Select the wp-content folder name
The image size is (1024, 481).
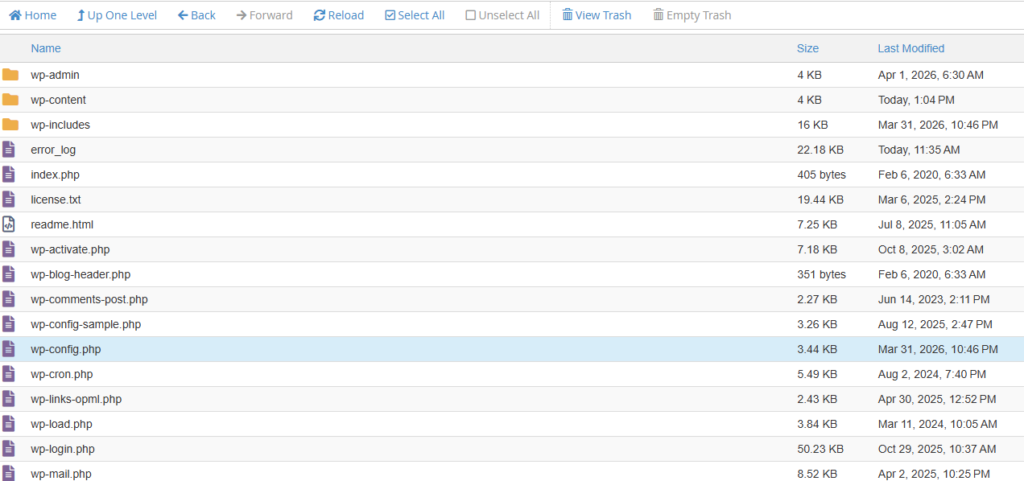click(58, 100)
